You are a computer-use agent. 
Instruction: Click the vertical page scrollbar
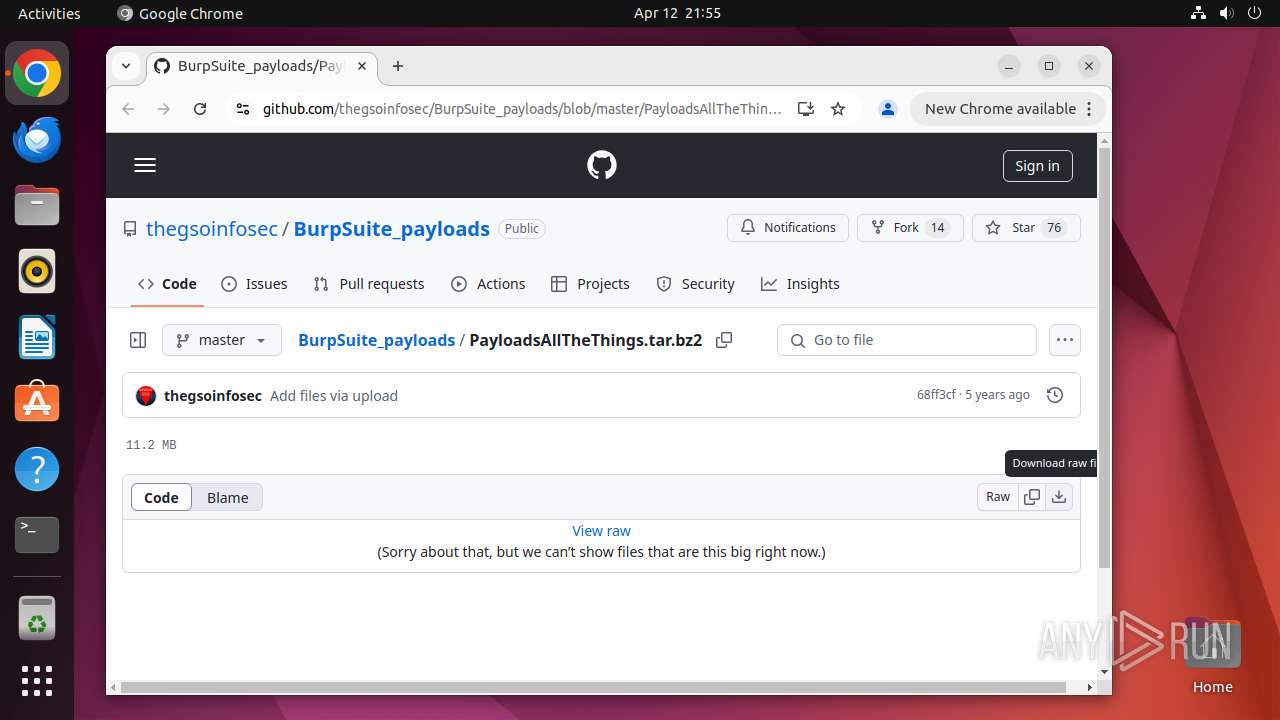pyautogui.click(x=1104, y=358)
